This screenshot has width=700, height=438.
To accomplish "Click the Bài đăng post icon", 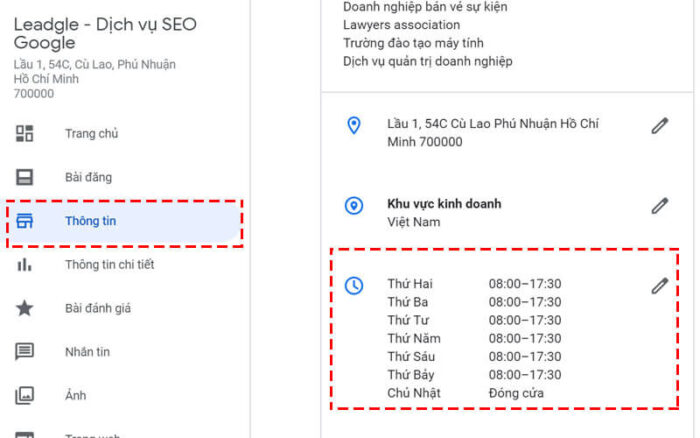I will coord(25,177).
